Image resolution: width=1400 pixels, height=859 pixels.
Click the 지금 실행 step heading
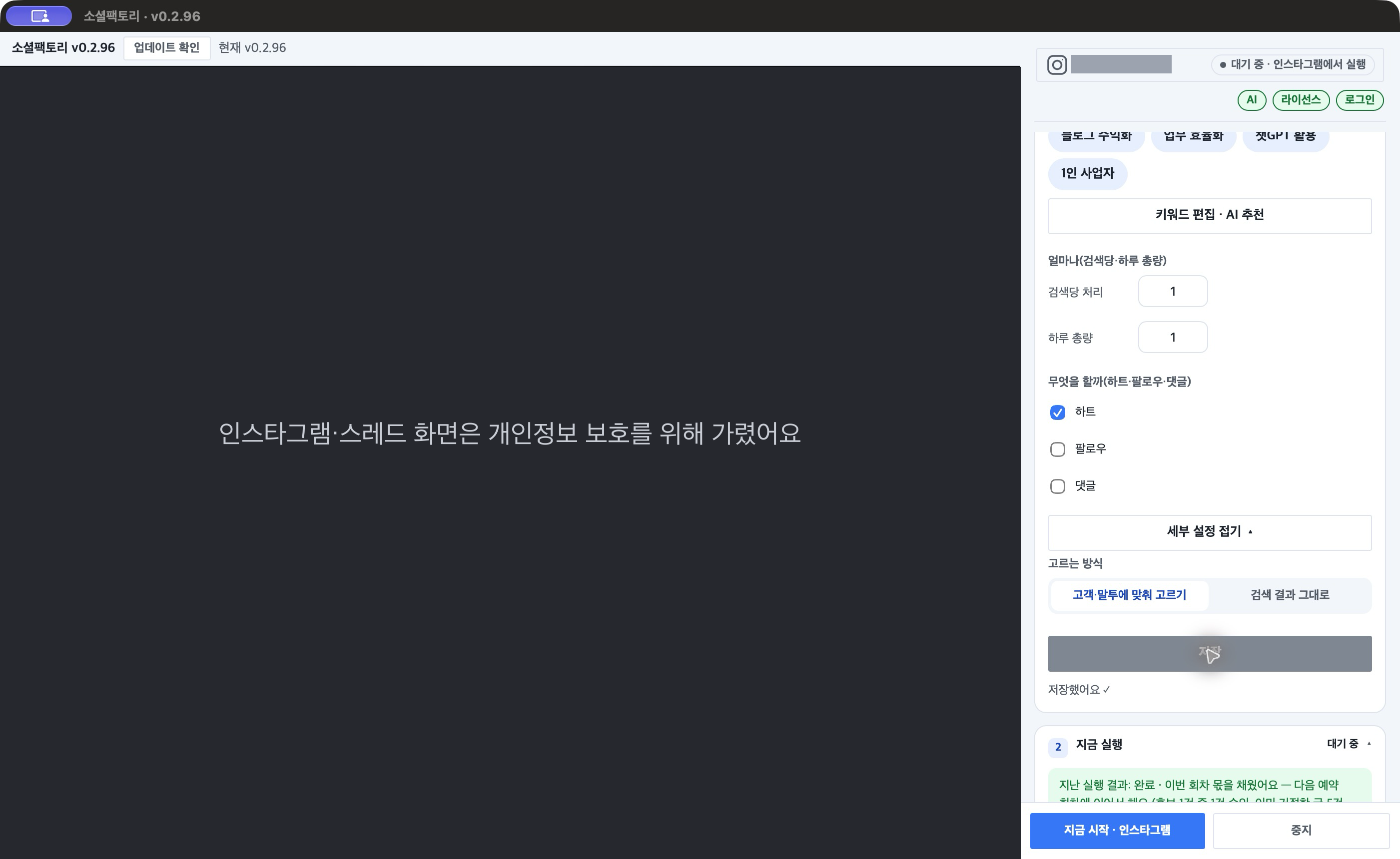(x=1098, y=745)
